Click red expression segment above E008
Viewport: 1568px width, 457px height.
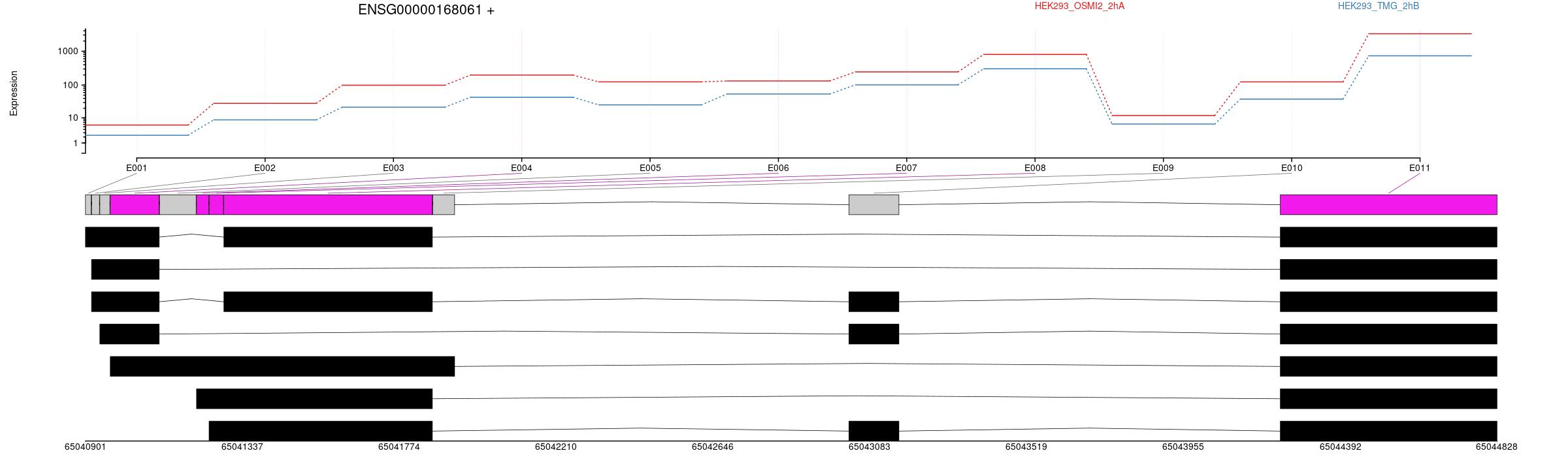coord(1035,54)
